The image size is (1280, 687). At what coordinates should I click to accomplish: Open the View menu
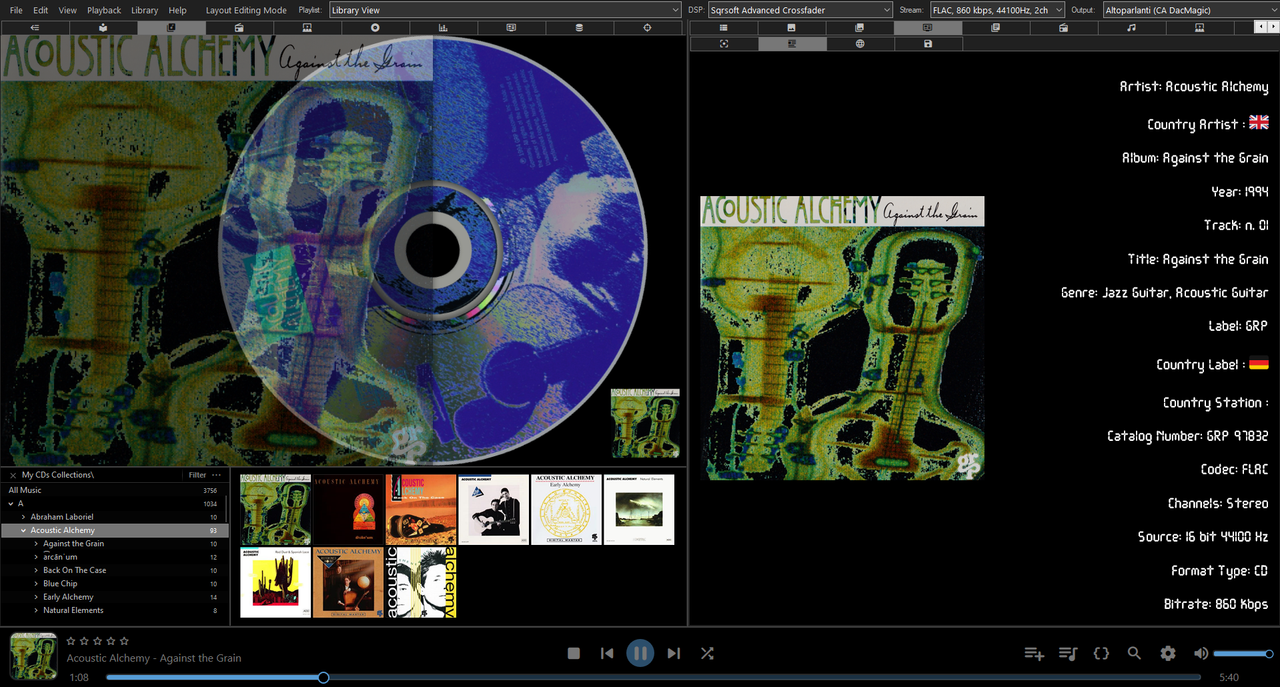coord(67,10)
